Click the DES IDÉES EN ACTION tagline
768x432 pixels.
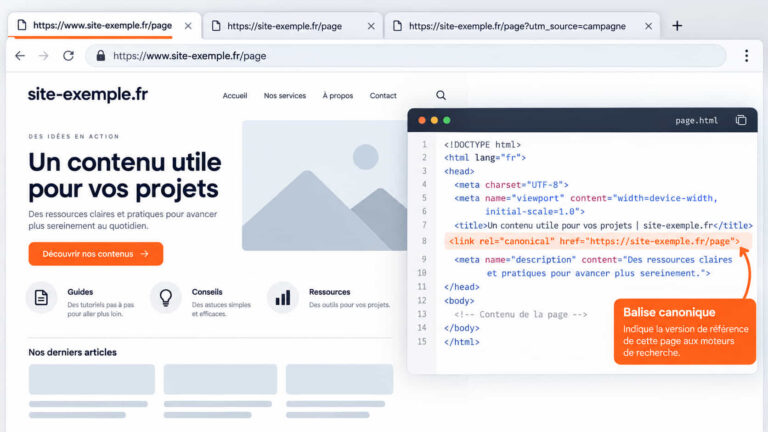coord(73,136)
